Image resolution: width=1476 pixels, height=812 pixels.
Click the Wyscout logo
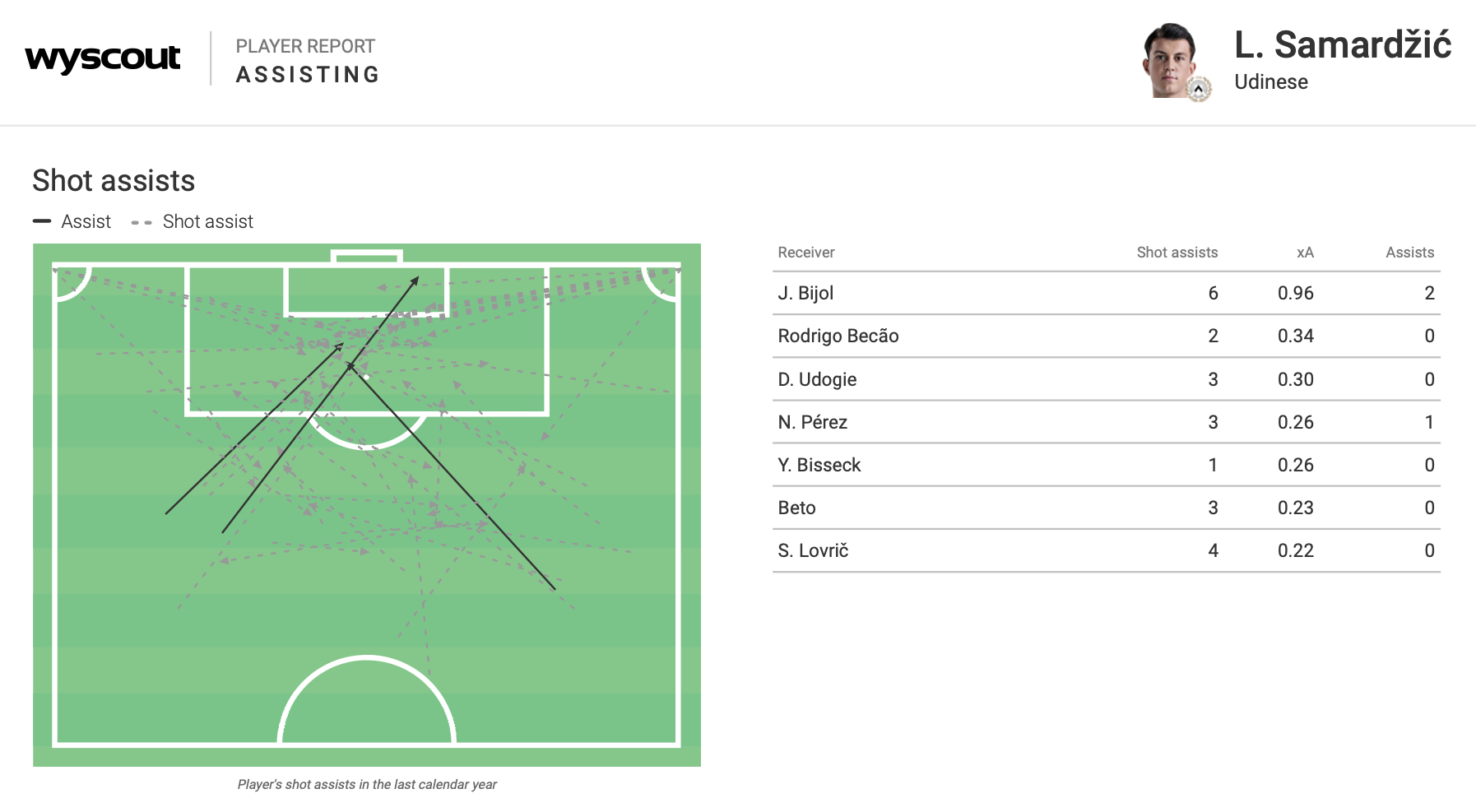point(103,58)
